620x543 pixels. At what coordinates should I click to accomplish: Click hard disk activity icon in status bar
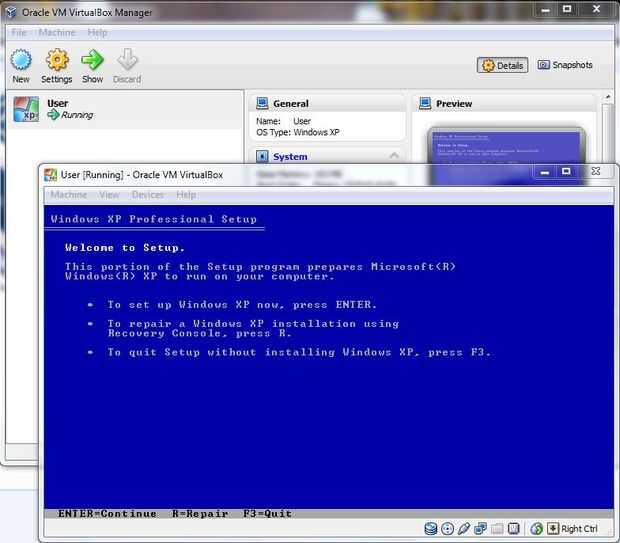pyautogui.click(x=431, y=529)
